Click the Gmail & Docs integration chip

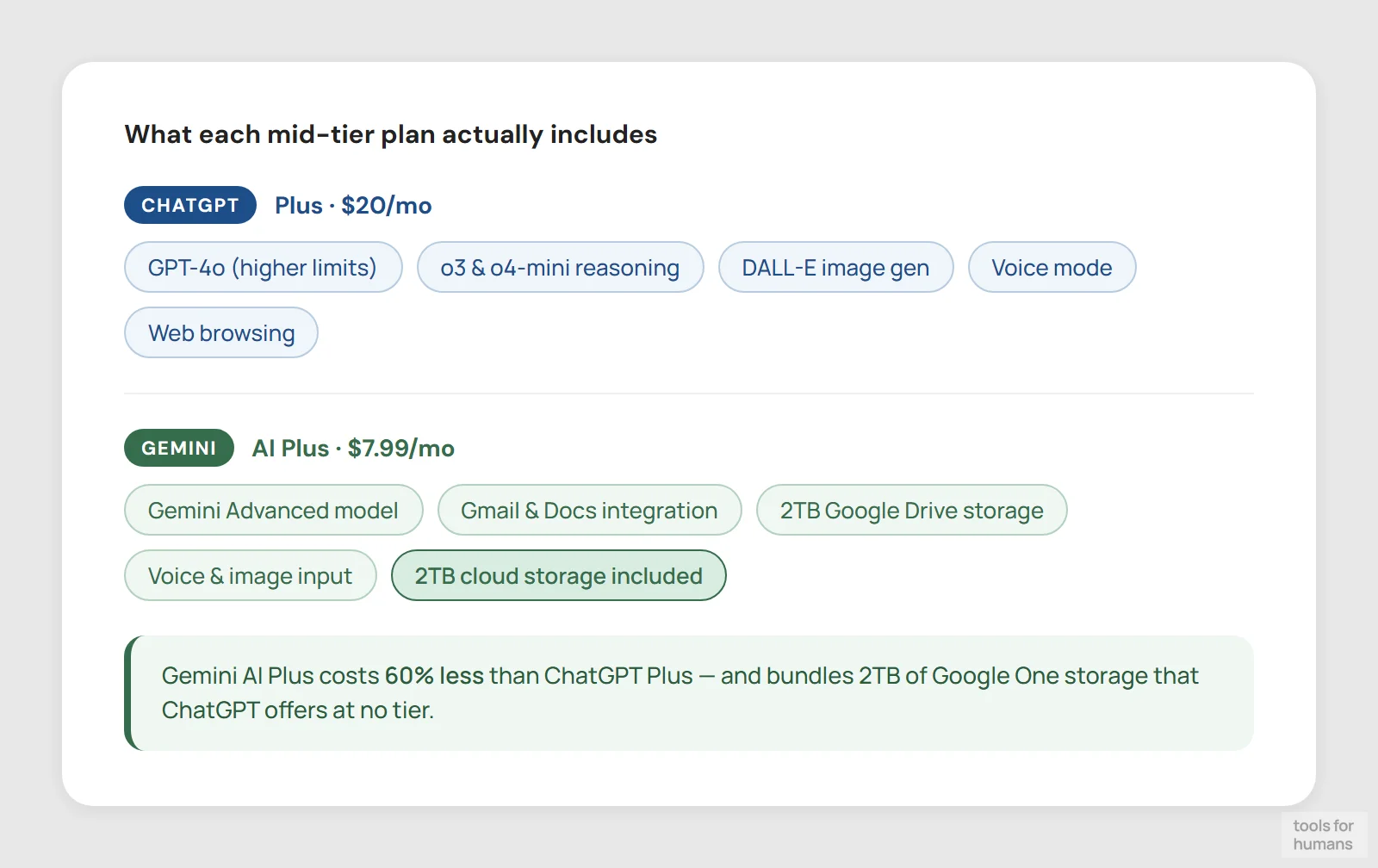pyautogui.click(x=589, y=511)
